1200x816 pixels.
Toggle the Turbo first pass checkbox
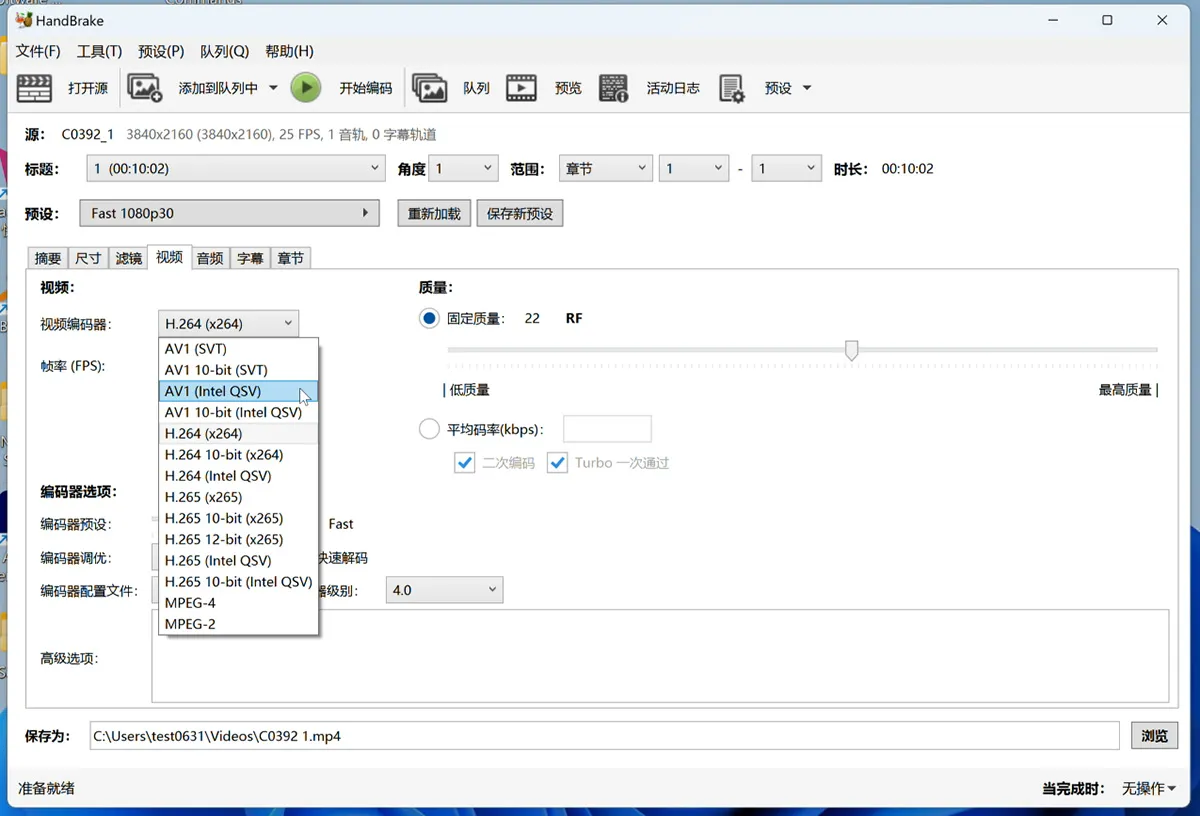tap(557, 463)
